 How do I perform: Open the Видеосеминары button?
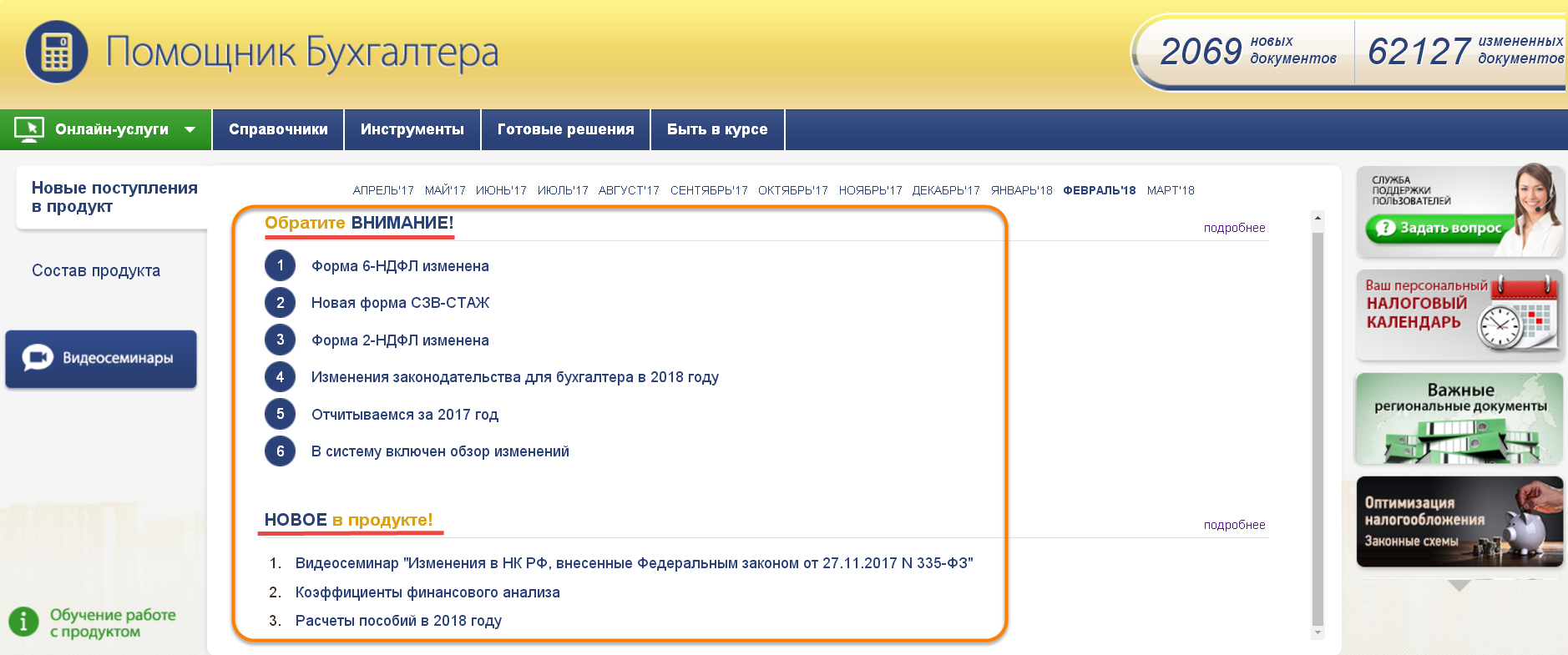(101, 359)
